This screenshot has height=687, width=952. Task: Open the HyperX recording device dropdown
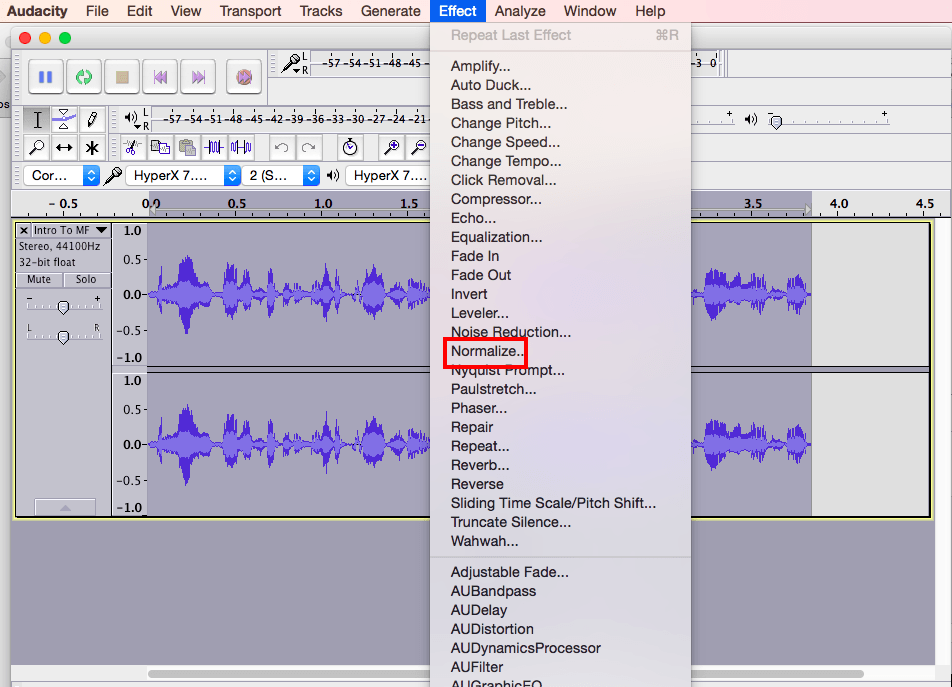pos(183,176)
